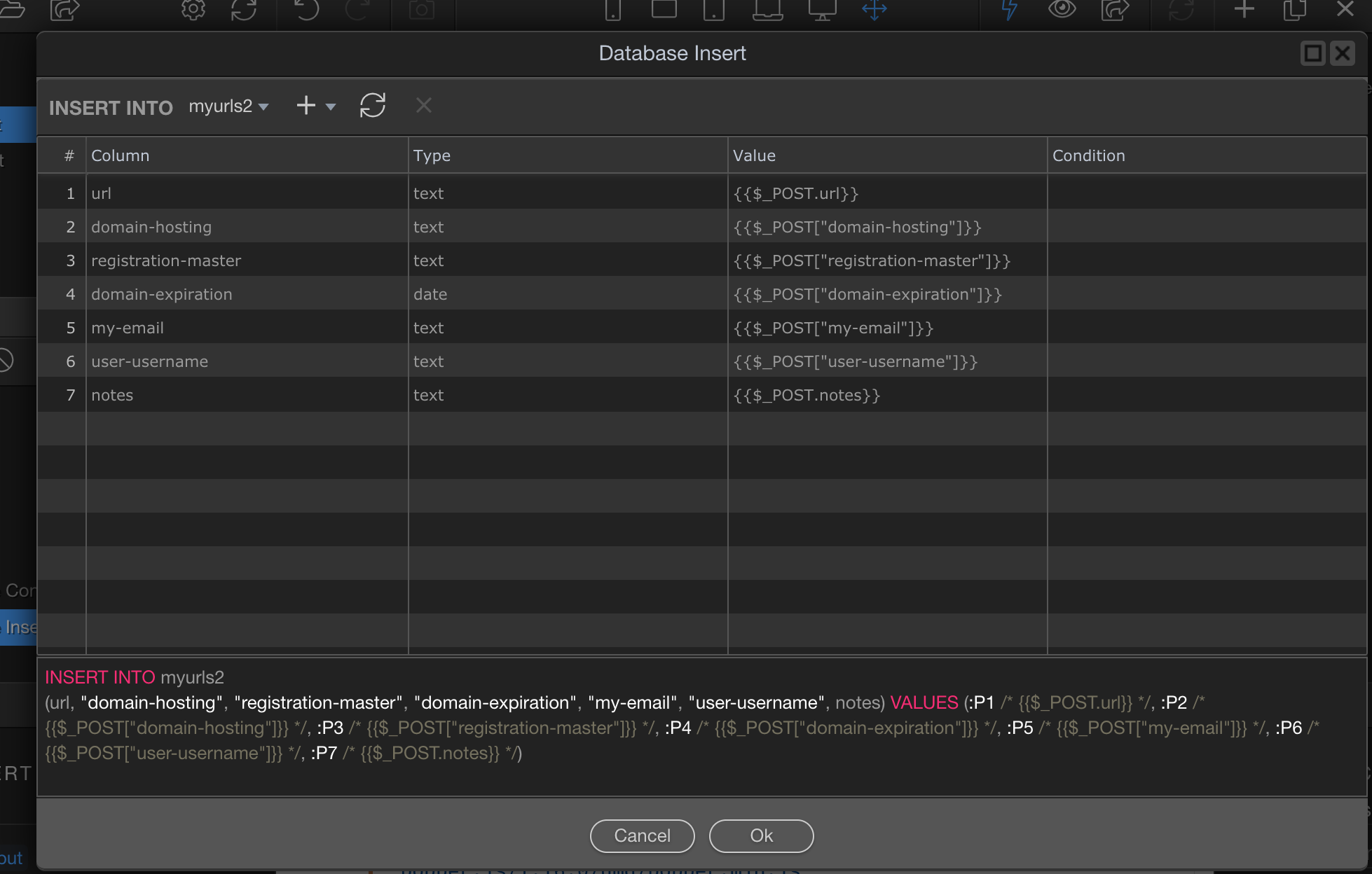Open the settings gear in top toolbar
Screen dimensions: 1372x874
point(193,10)
